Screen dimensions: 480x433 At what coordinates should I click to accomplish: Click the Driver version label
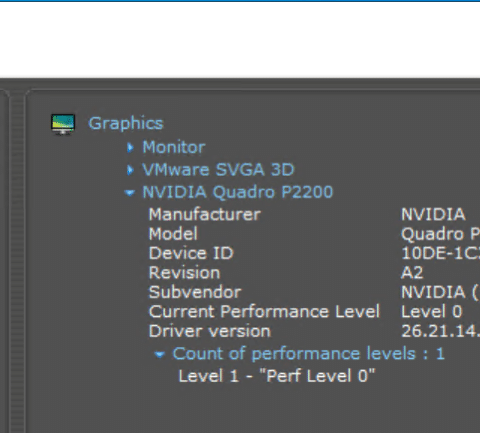click(210, 331)
